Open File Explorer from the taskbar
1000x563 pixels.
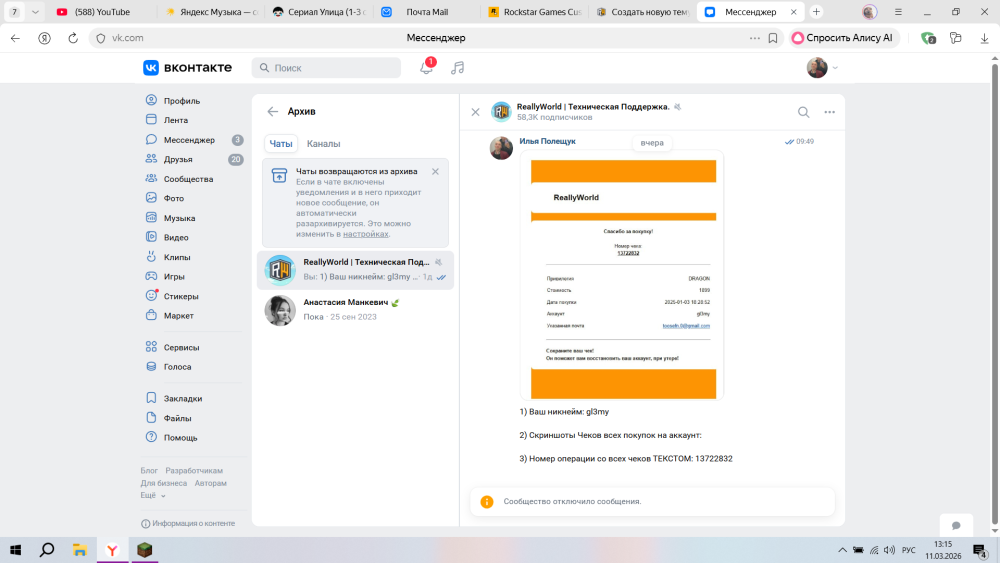[x=80, y=550]
